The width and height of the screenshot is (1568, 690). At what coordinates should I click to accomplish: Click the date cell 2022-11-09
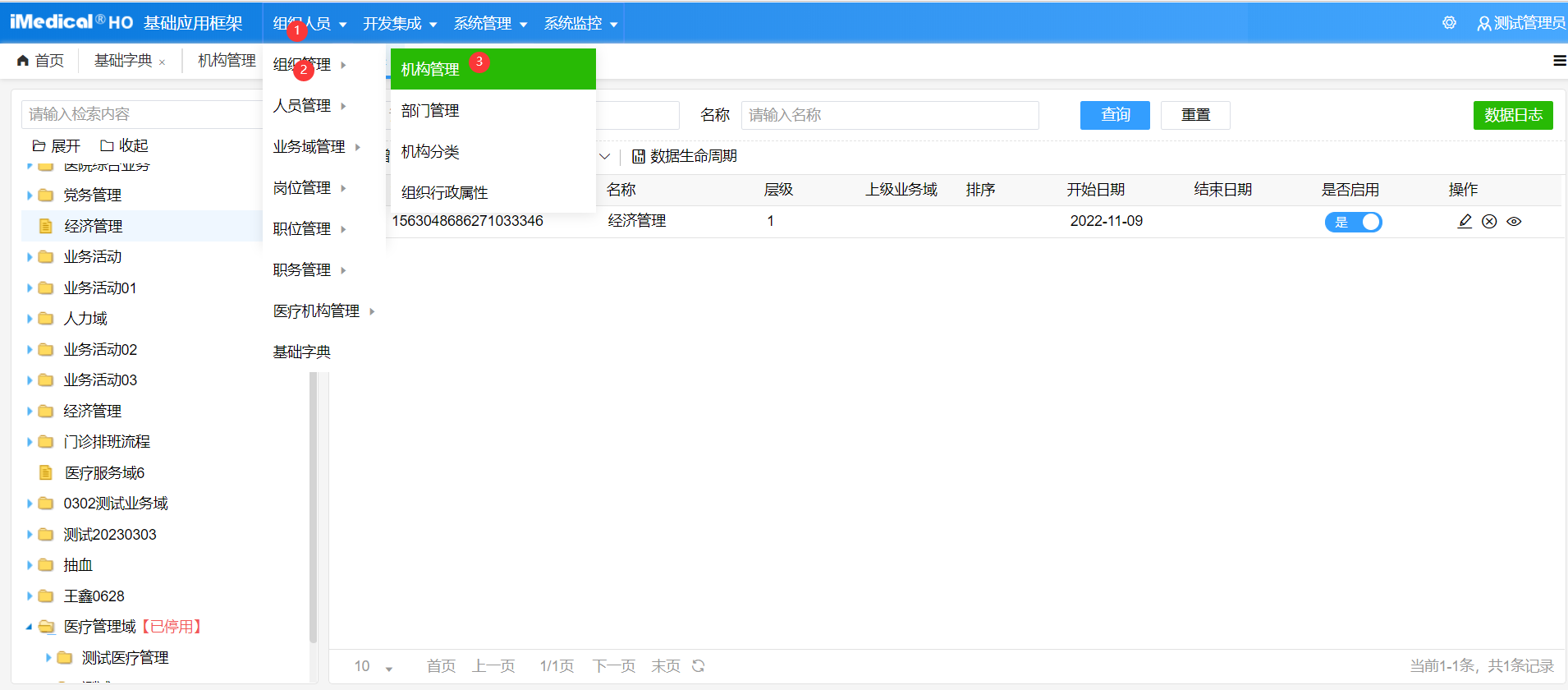point(1106,221)
